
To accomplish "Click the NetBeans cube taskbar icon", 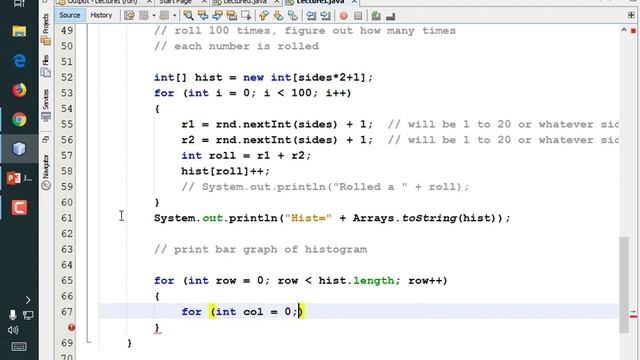I will [19, 149].
